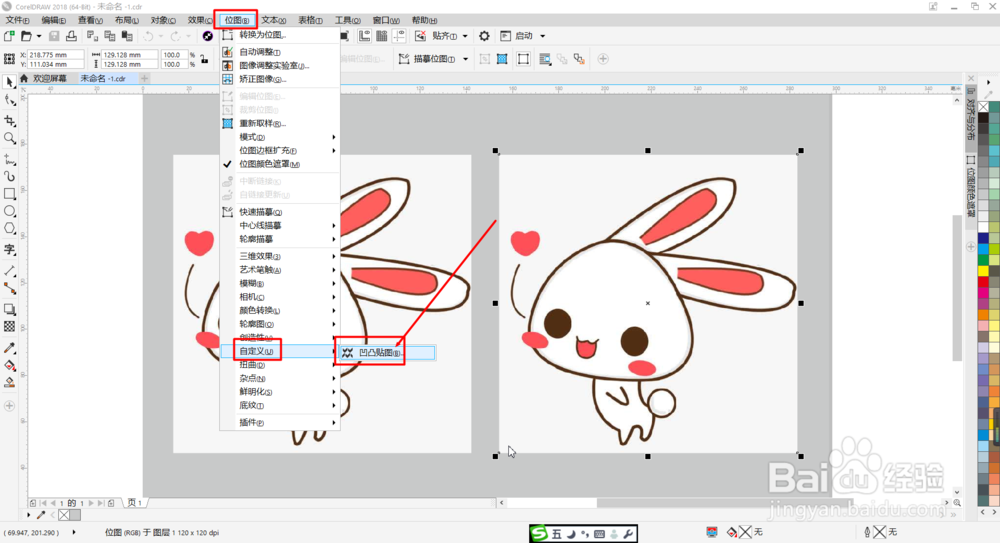Viewport: 1000px width, 543px height.
Task: Click the bitmap frame icon on property bar
Action: point(523,59)
